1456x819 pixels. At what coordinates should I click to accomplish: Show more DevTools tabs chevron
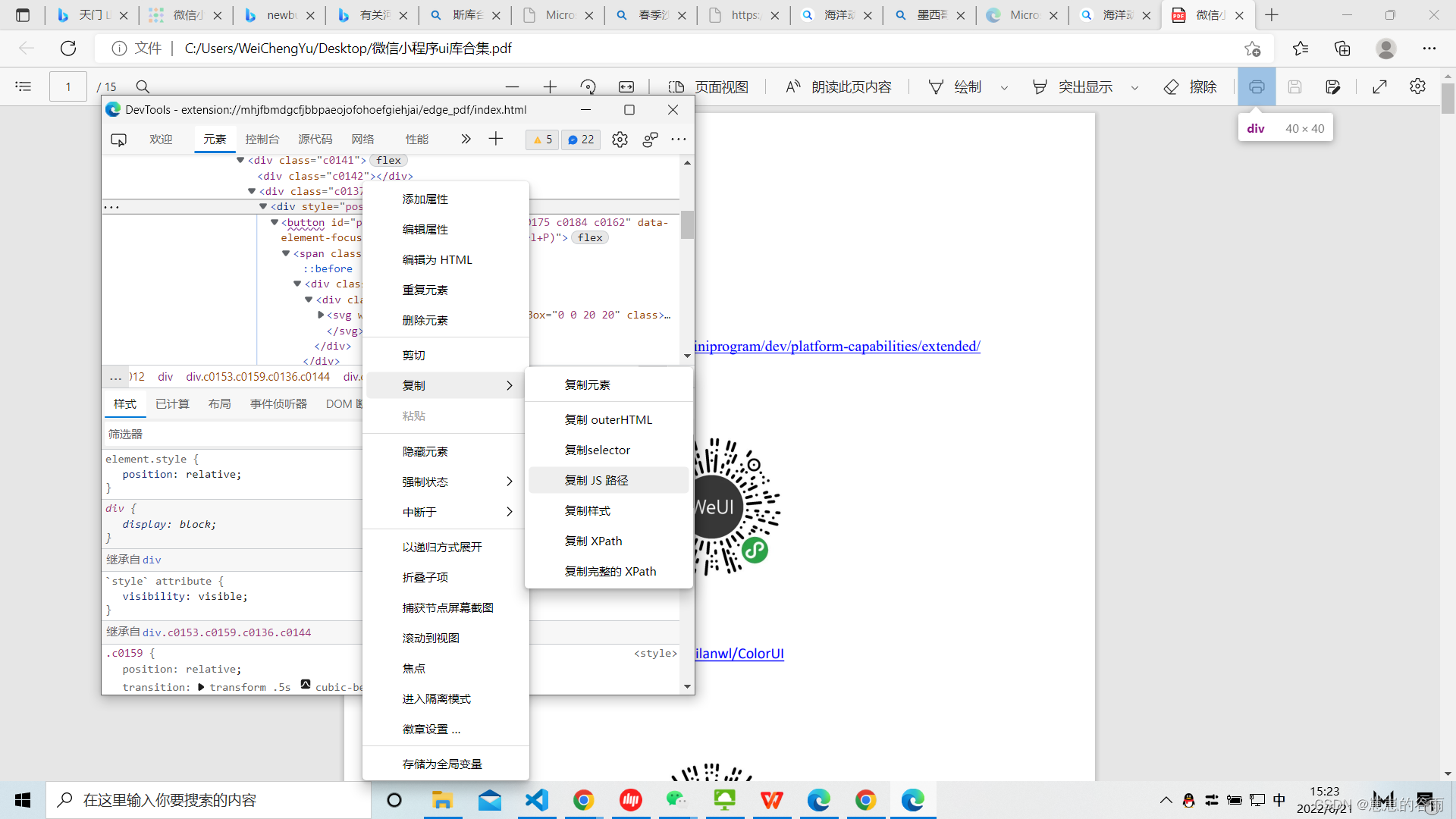point(466,139)
